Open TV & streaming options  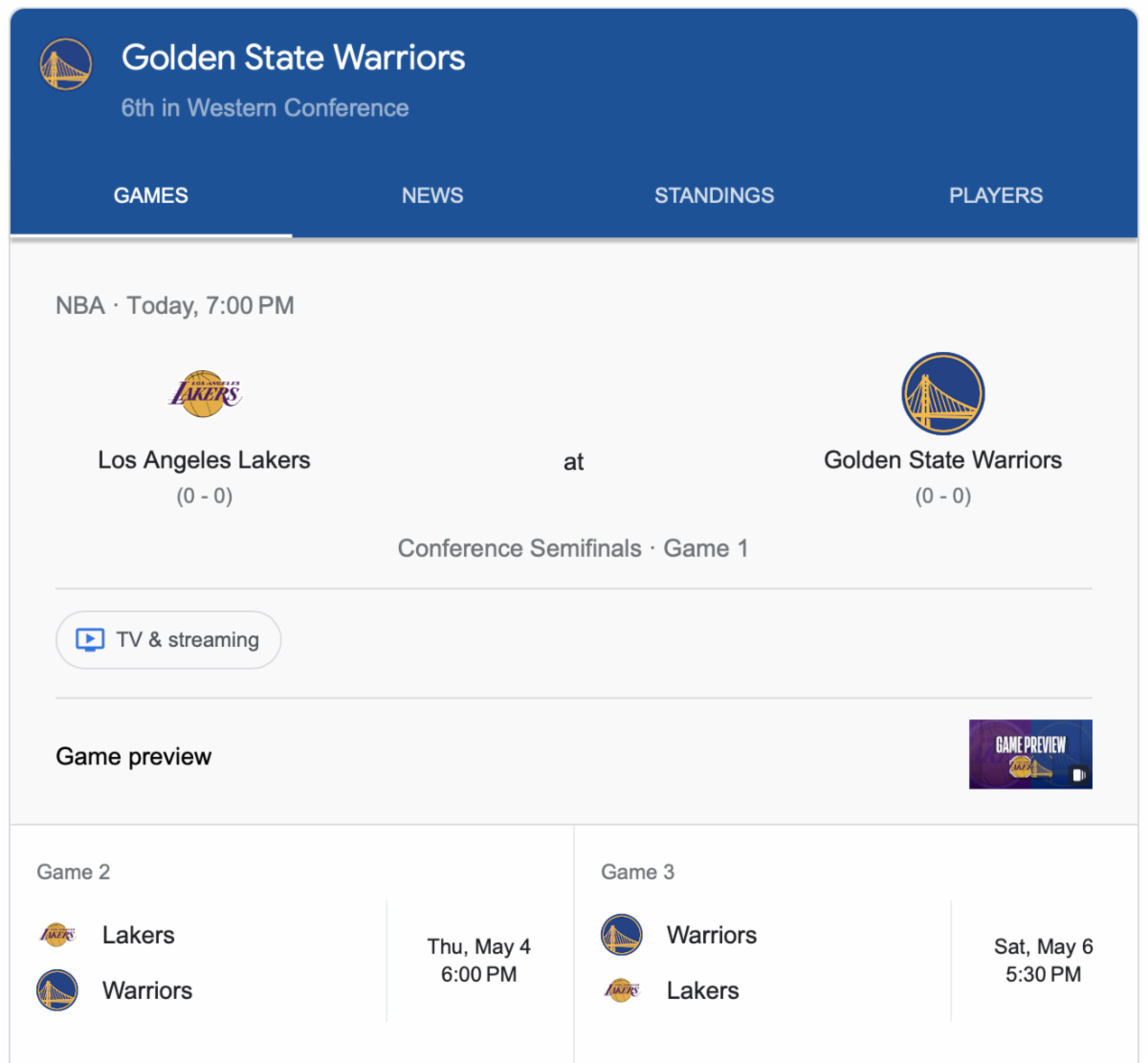coord(168,640)
